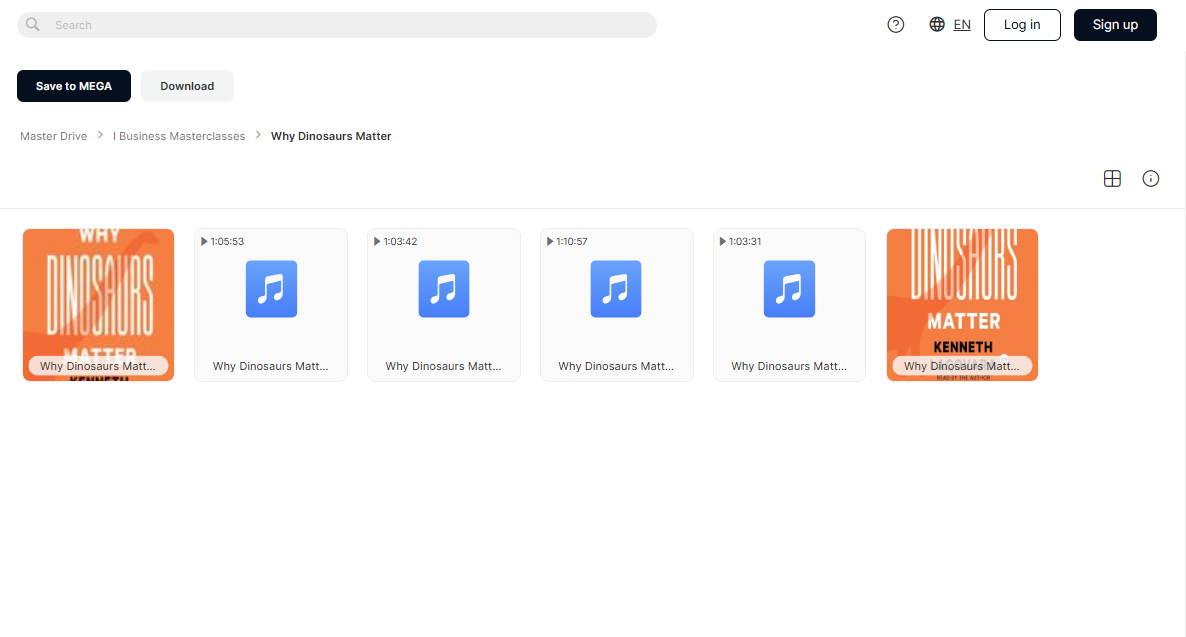Open the info panel icon
Viewport: 1186px width, 637px height.
[1150, 179]
